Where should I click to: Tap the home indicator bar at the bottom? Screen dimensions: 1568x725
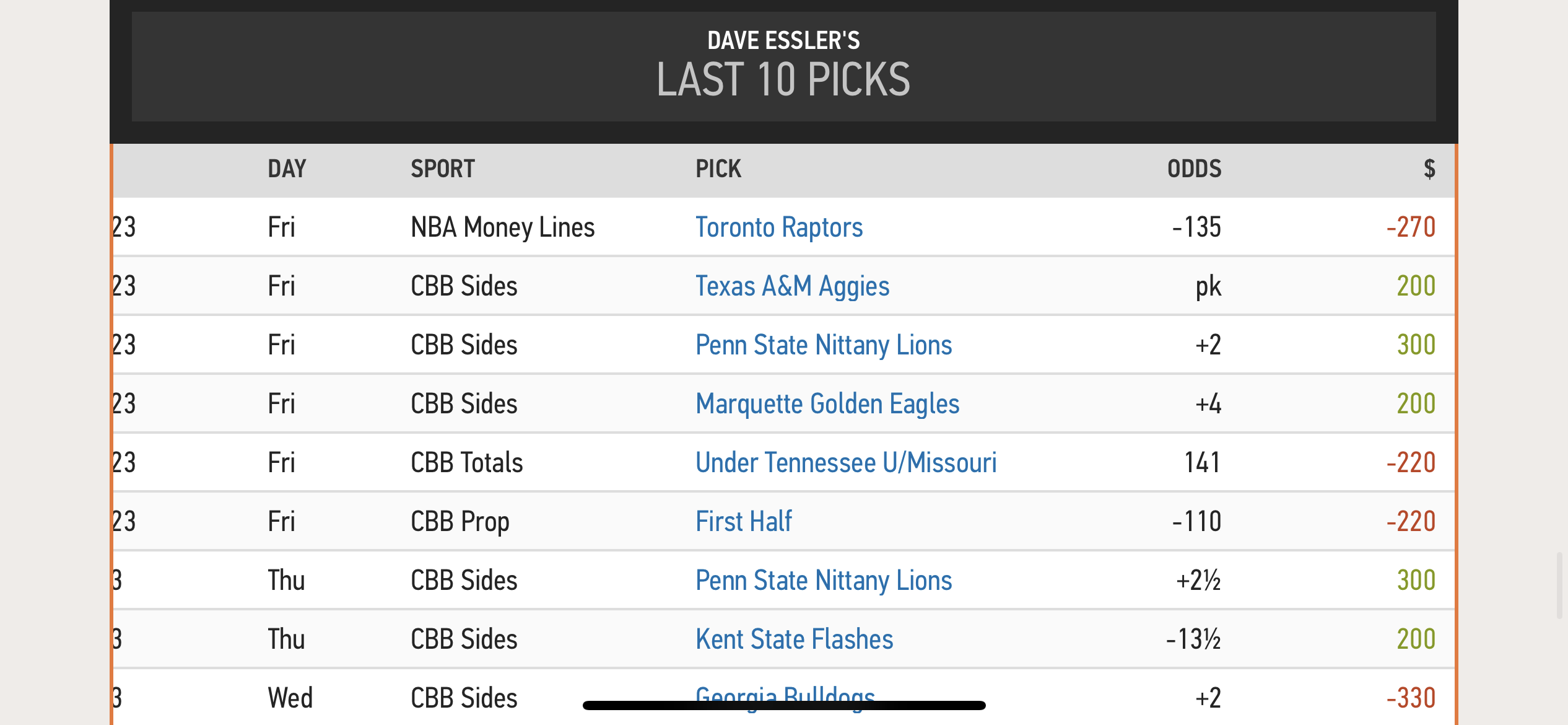tap(783, 705)
